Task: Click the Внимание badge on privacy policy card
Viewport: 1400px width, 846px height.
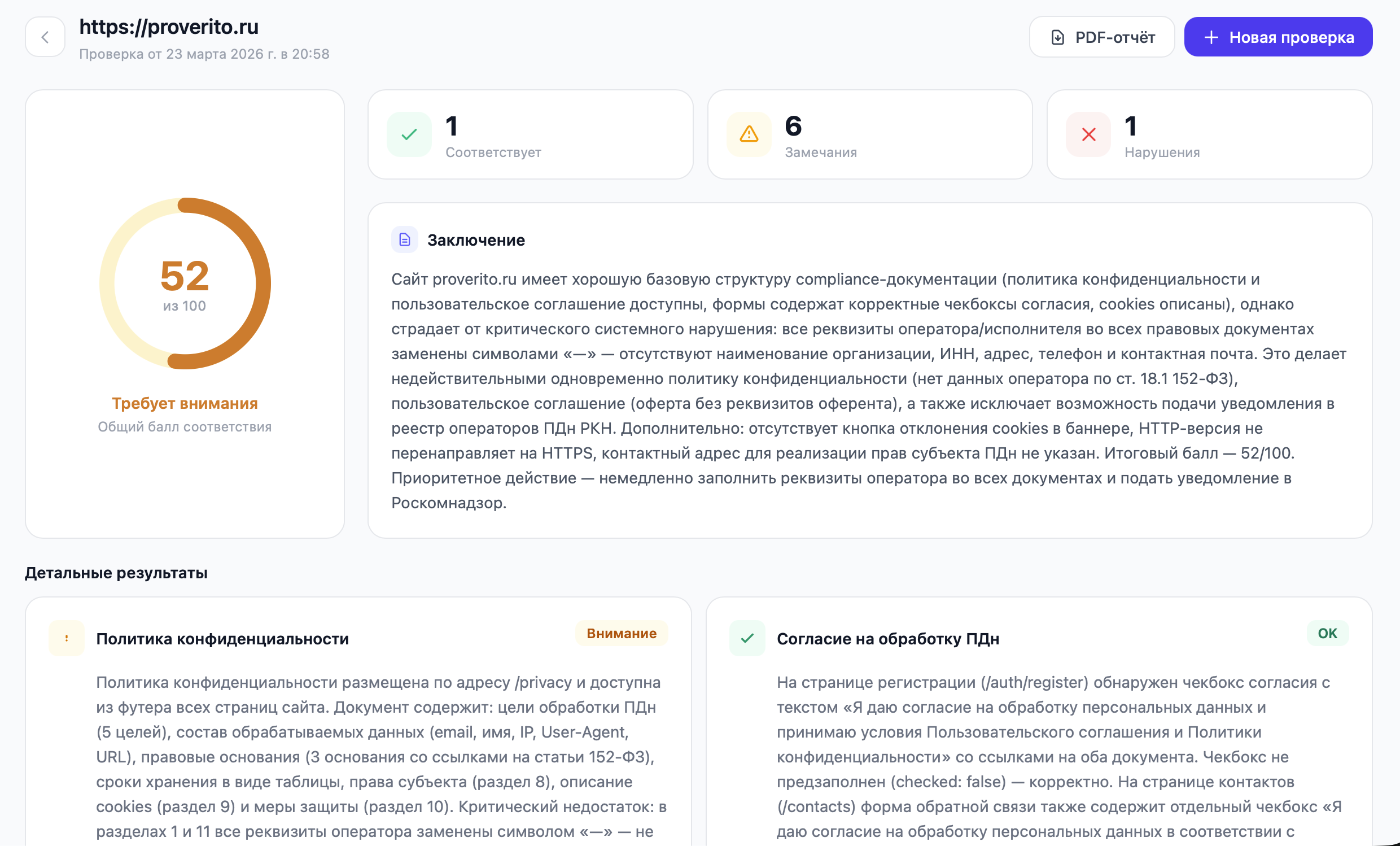Action: point(621,633)
